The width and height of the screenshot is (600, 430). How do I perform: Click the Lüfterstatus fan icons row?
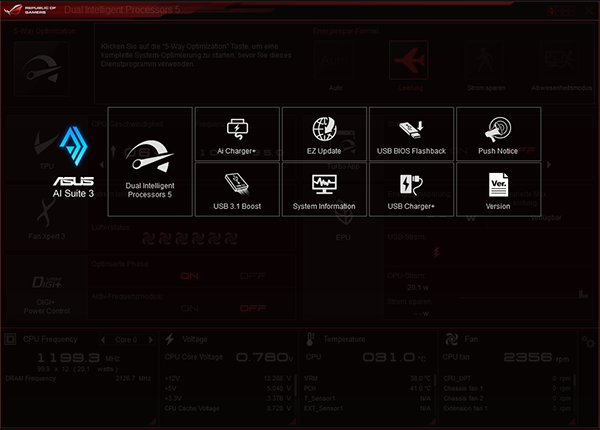click(190, 239)
